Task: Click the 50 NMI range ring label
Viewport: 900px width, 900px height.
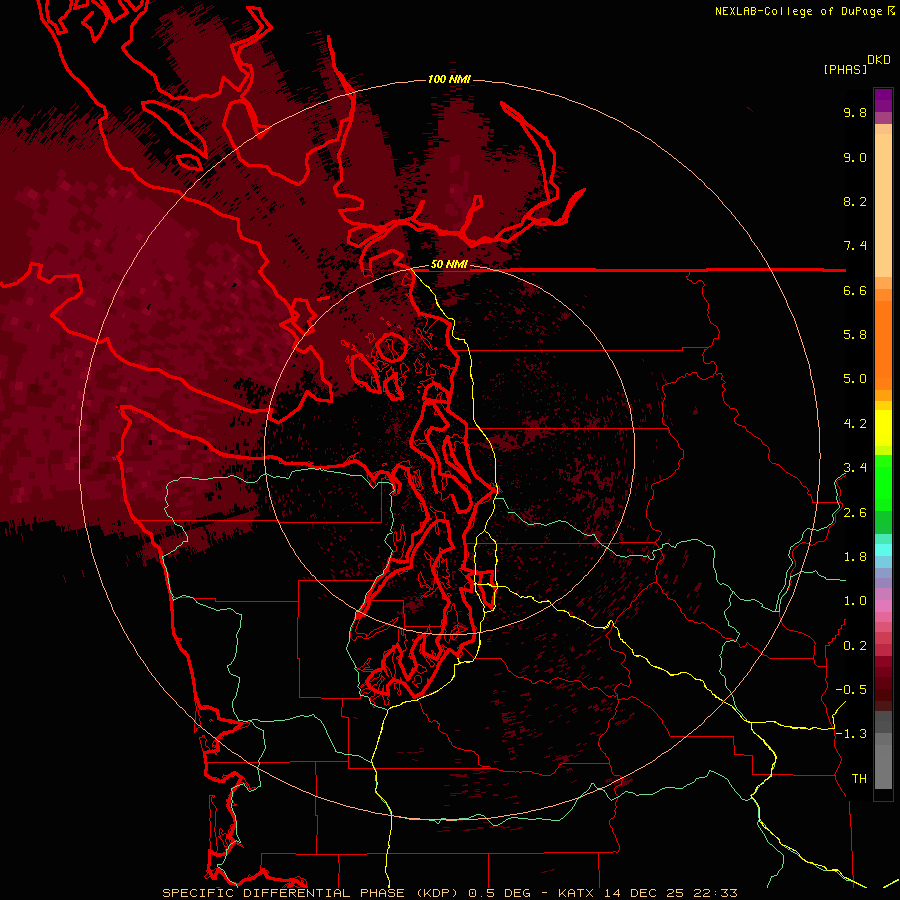Action: coord(449,264)
